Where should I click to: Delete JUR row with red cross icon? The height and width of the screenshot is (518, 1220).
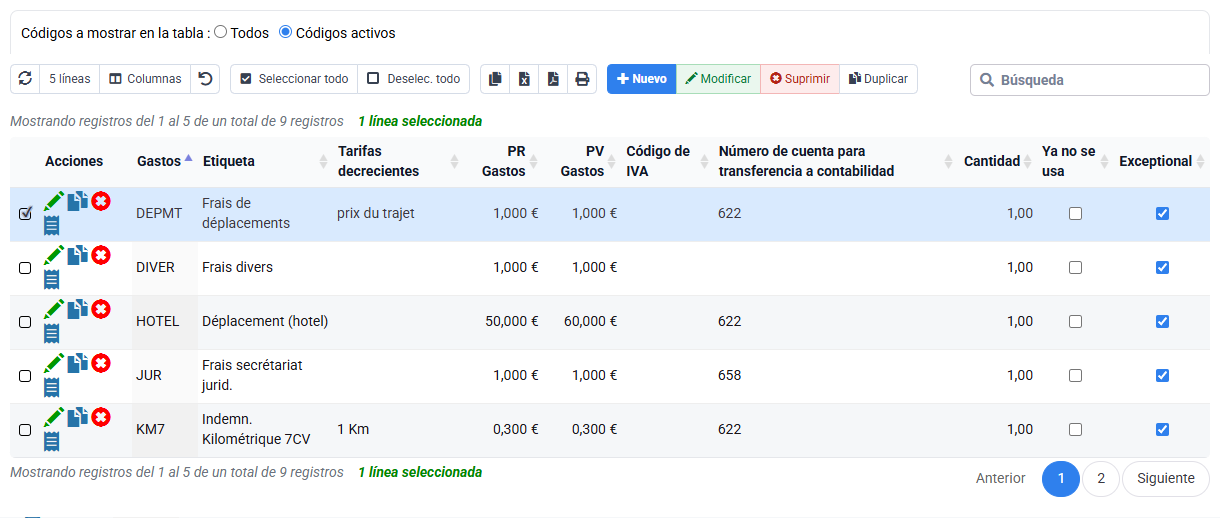point(101,363)
